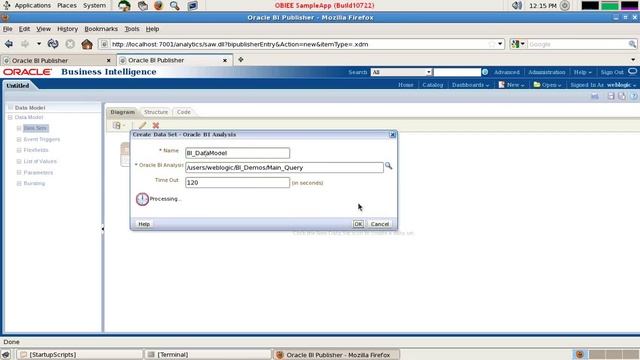Image resolution: width=640 pixels, height=360 pixels.
Task: Open the Edit menu
Action: point(24,29)
